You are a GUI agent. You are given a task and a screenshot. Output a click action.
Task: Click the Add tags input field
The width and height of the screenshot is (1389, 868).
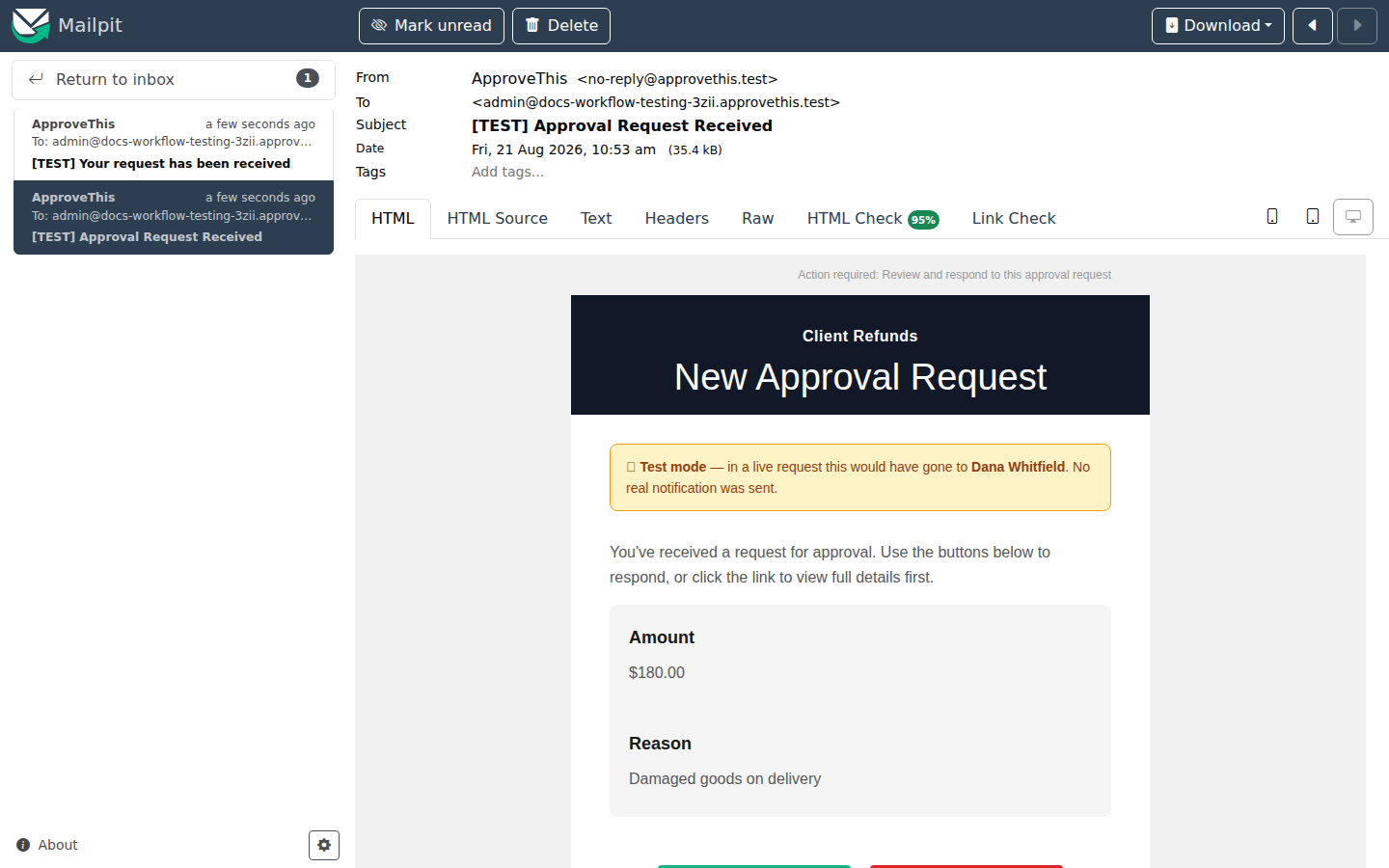pyautogui.click(x=507, y=172)
